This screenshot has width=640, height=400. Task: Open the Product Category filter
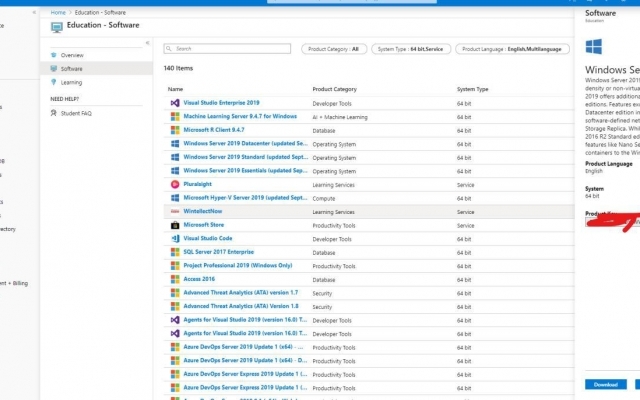click(334, 49)
